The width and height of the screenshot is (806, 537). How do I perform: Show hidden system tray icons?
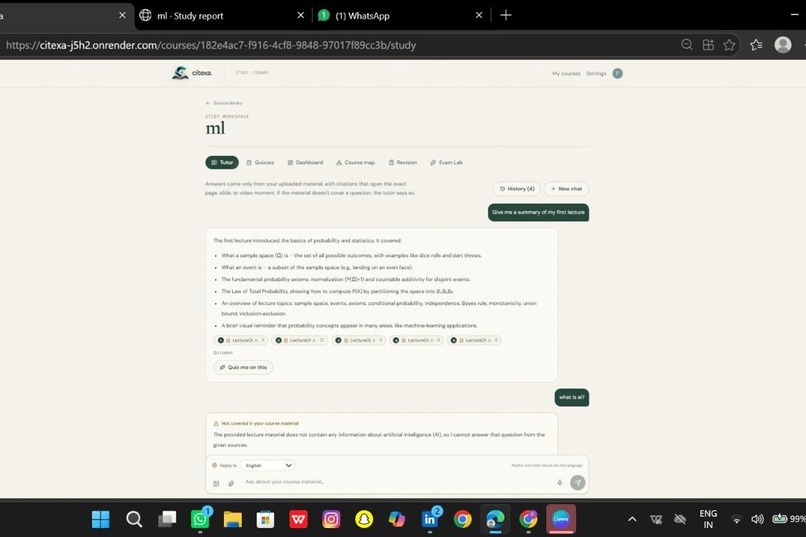coord(632,520)
